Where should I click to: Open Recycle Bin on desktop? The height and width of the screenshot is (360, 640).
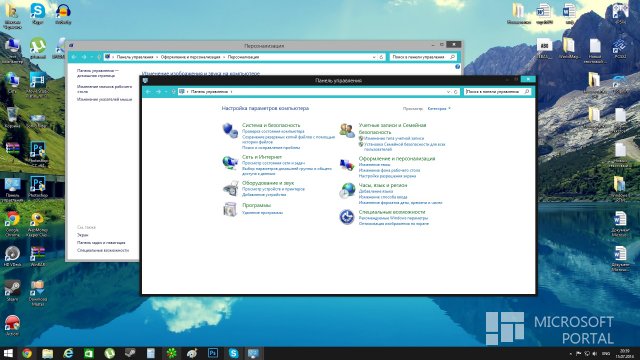[12, 118]
